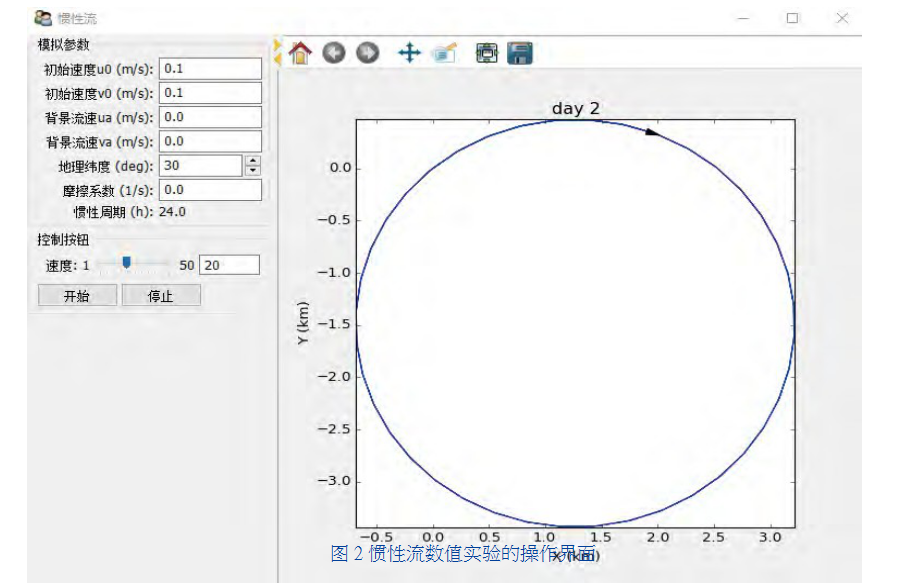This screenshot has height=588, width=922.
Task: Click the 初始速度v0 input field
Action: [210, 93]
